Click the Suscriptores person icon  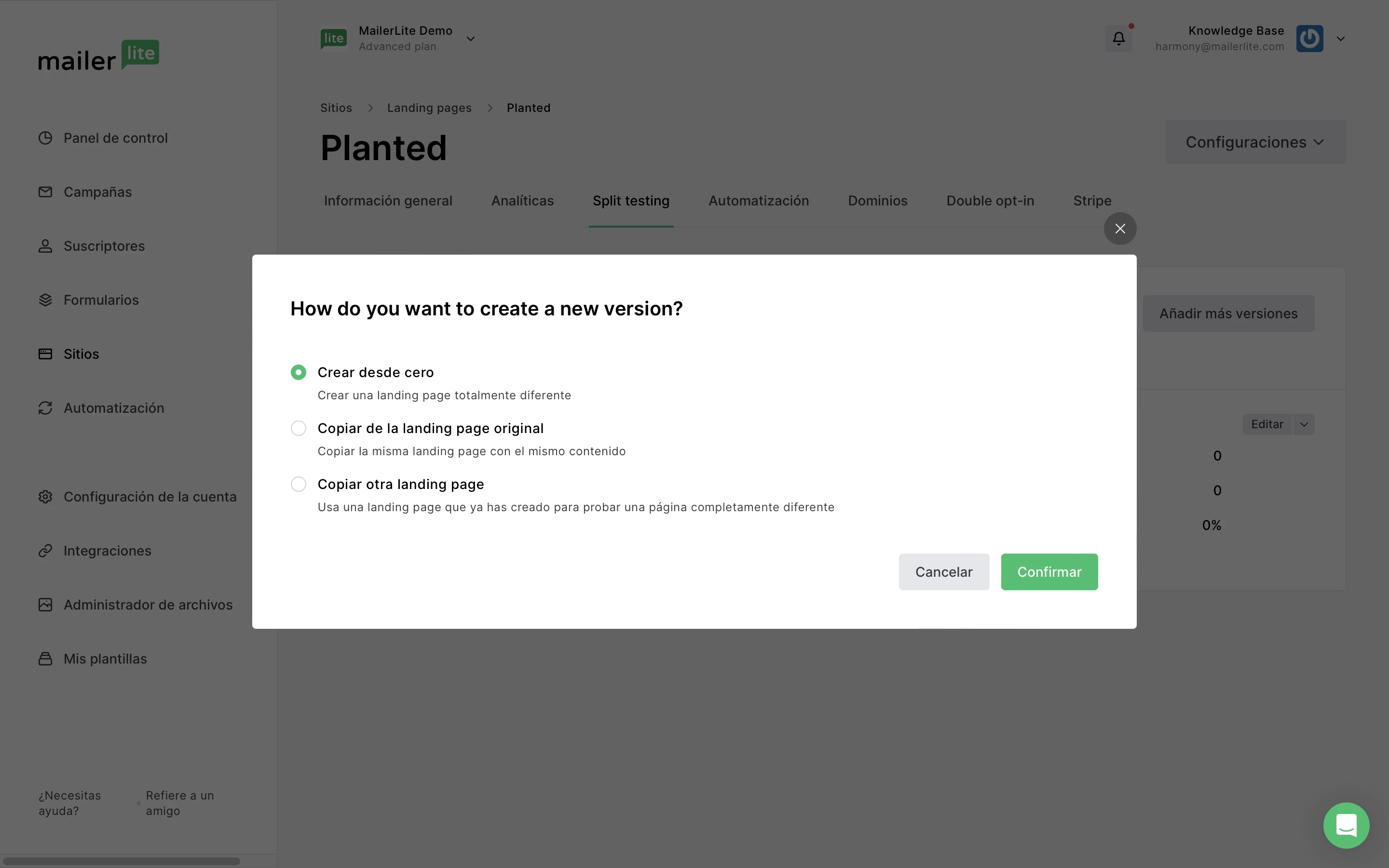tap(45, 246)
